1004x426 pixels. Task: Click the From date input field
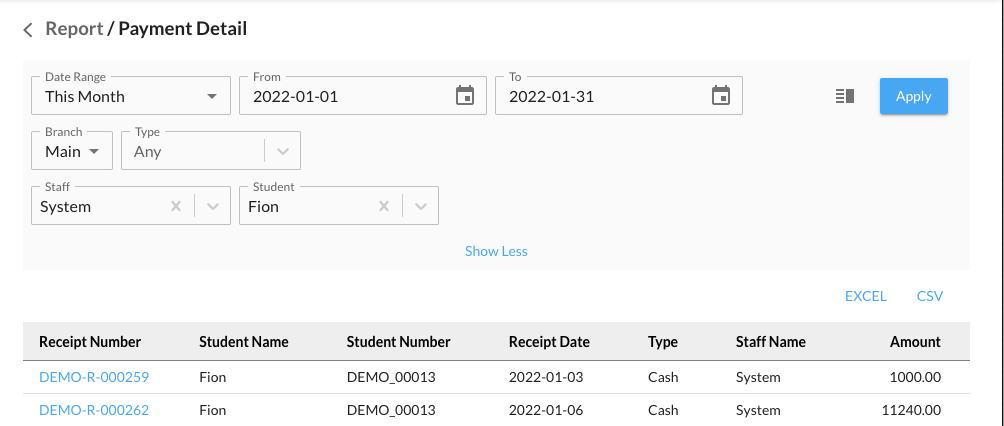click(x=345, y=97)
